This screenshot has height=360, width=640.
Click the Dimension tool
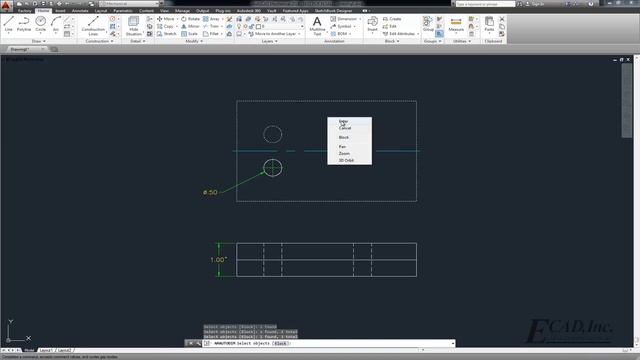coord(344,19)
